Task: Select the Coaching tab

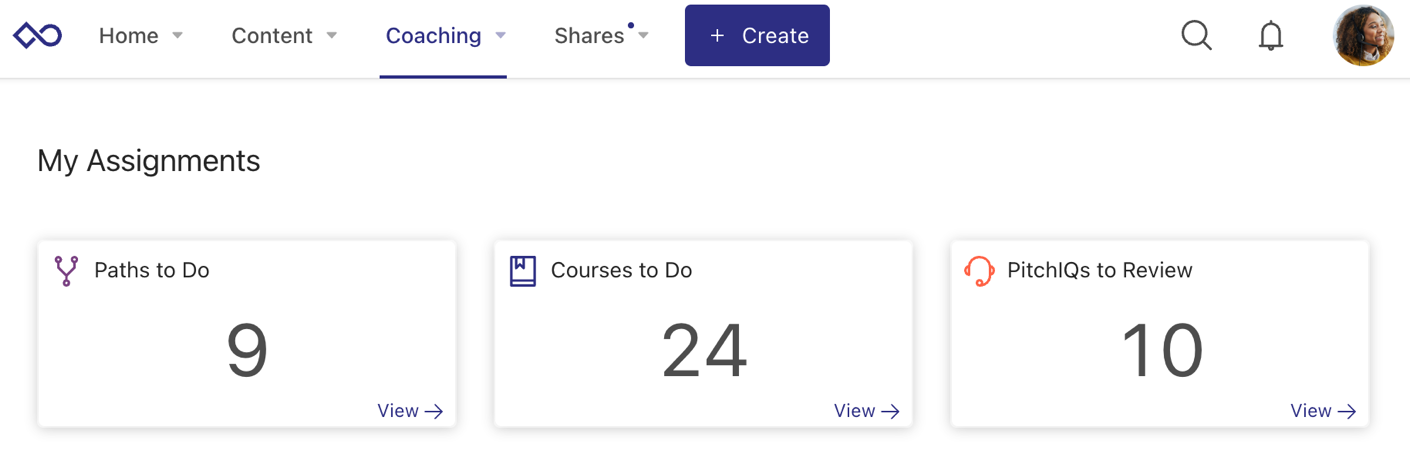Action: click(x=433, y=36)
